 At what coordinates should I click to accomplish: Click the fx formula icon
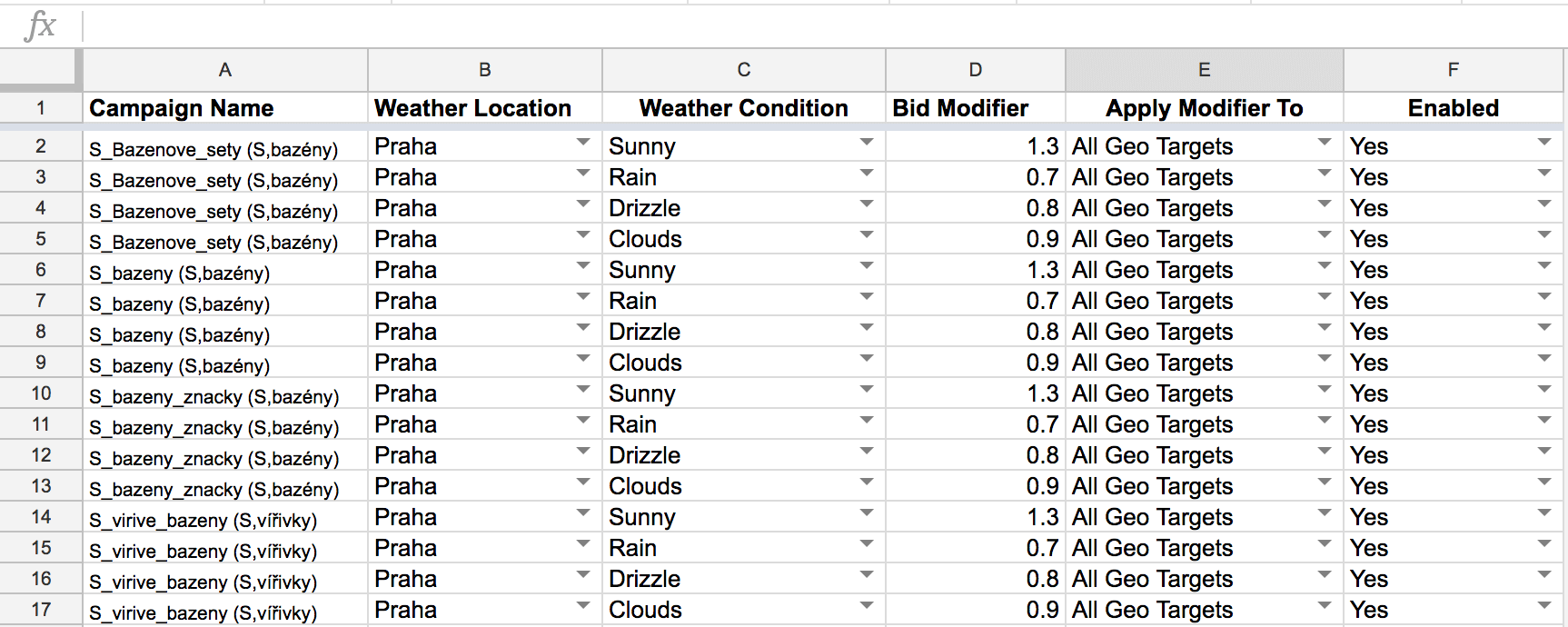pos(41,25)
